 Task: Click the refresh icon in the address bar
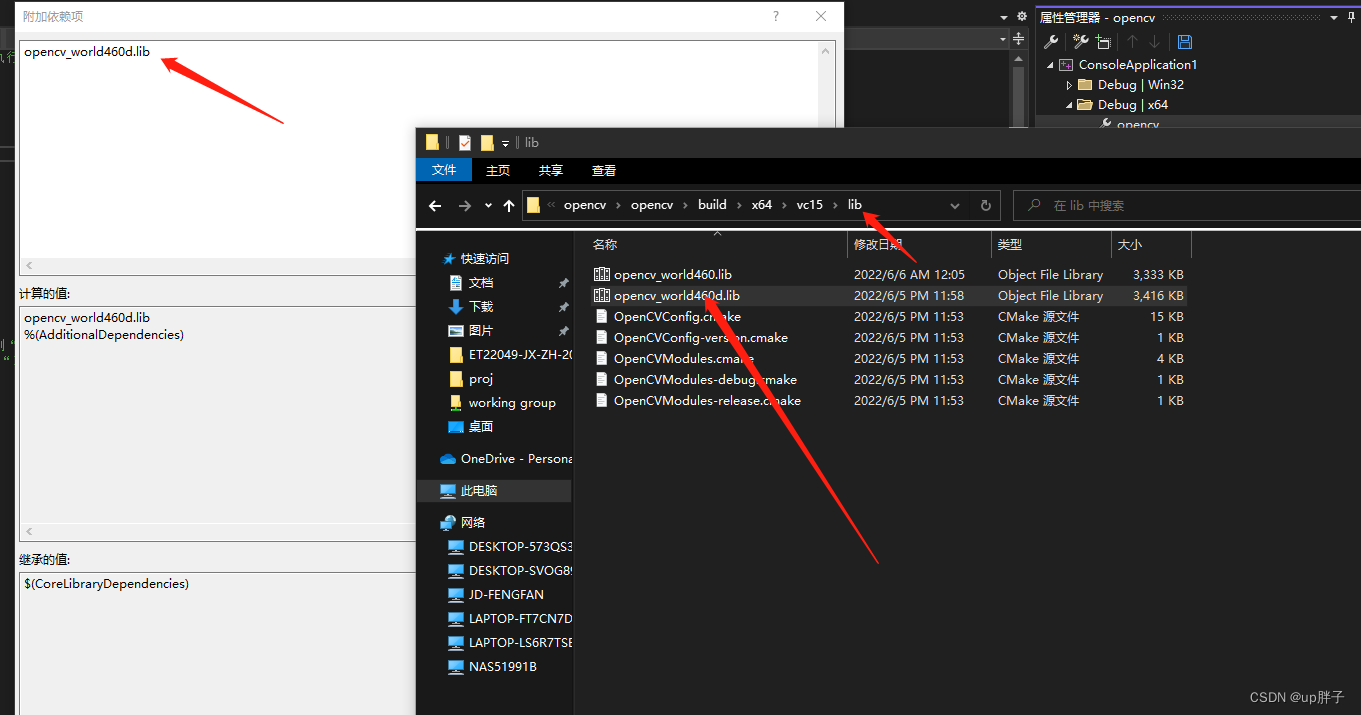pos(985,205)
